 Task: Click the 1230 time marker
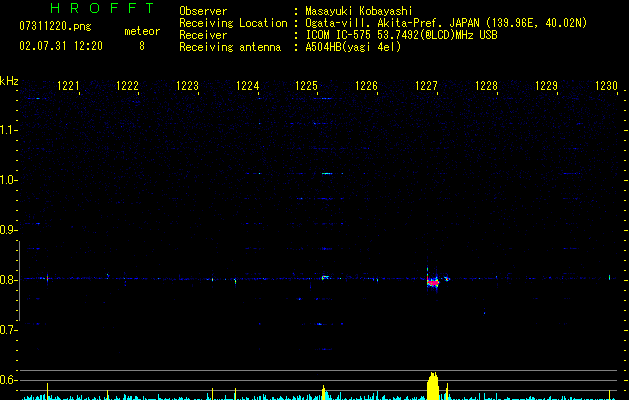coord(606,87)
